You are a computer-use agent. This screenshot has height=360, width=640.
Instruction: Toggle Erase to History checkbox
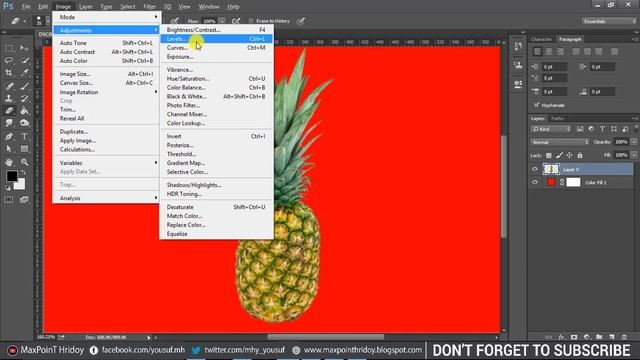(251, 21)
